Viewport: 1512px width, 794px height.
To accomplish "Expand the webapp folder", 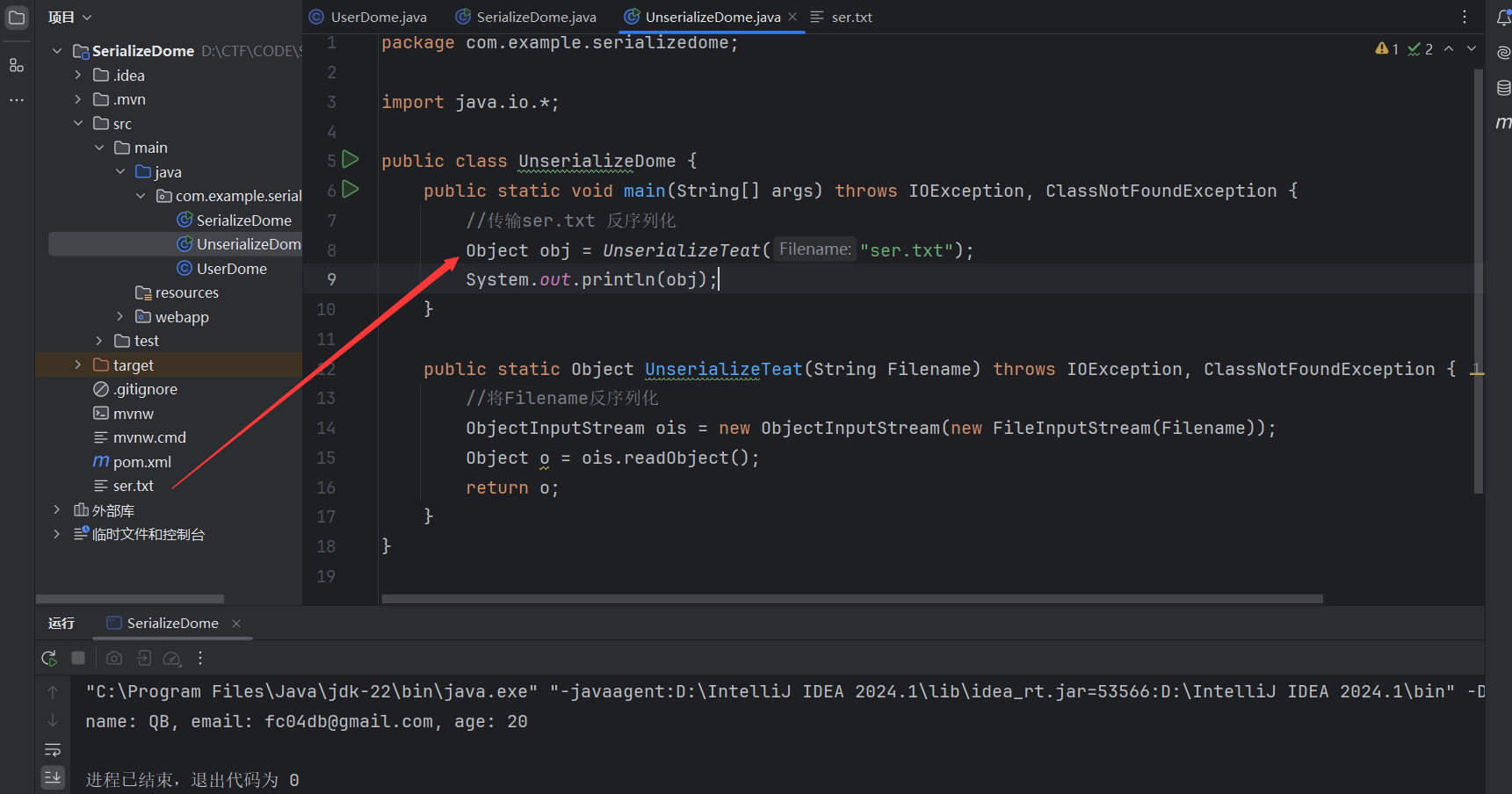I will pos(120,317).
